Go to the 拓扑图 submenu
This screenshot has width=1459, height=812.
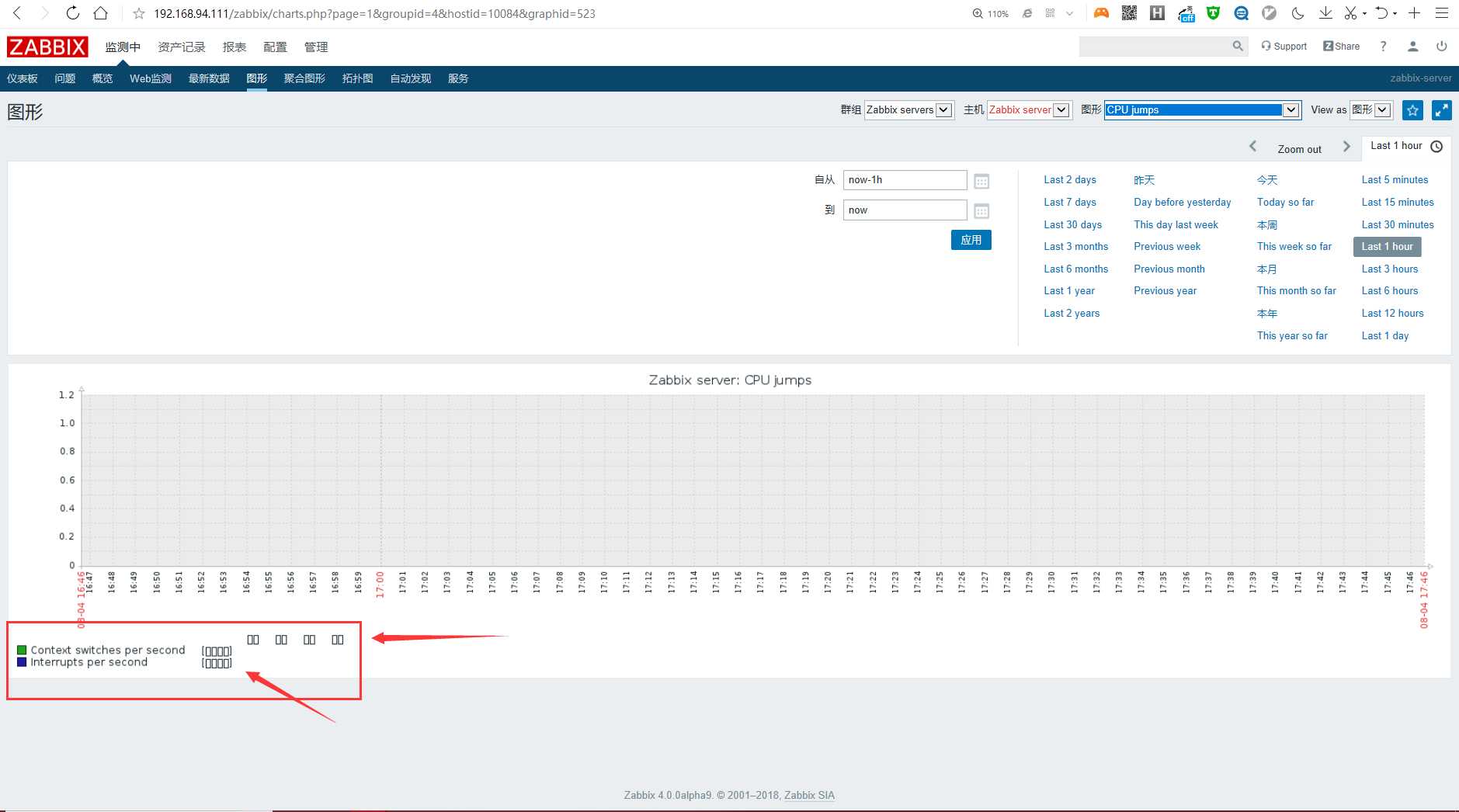(x=357, y=78)
